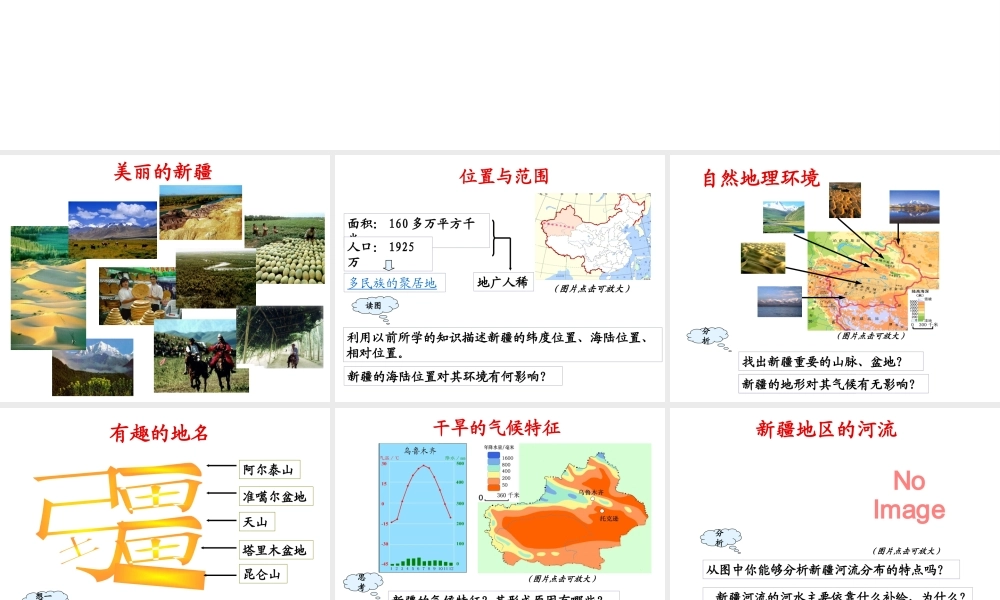Click the question about 新疆河流分布的特点

tap(831, 569)
